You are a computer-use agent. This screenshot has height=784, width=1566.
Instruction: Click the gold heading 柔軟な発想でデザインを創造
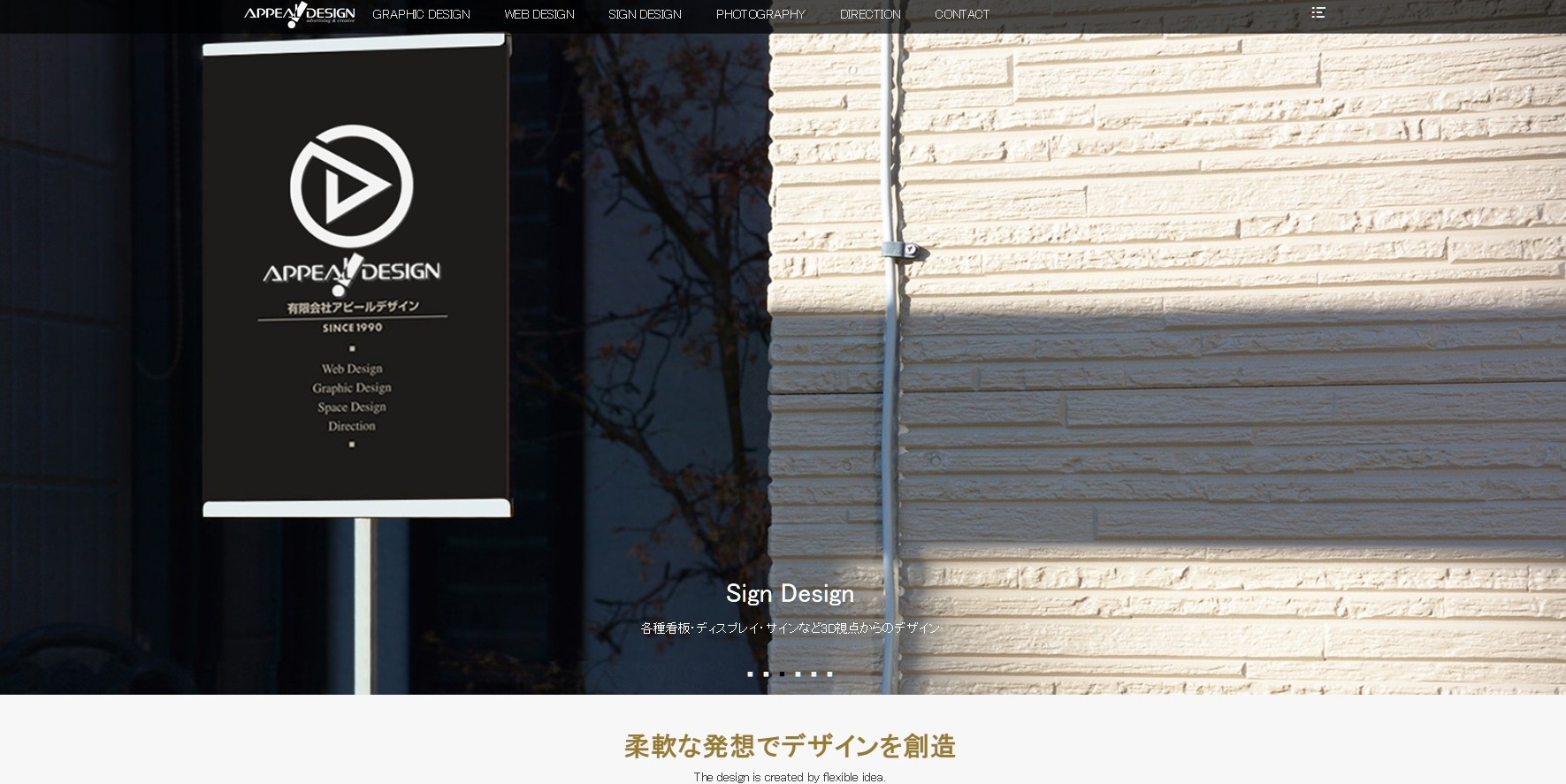click(x=790, y=746)
